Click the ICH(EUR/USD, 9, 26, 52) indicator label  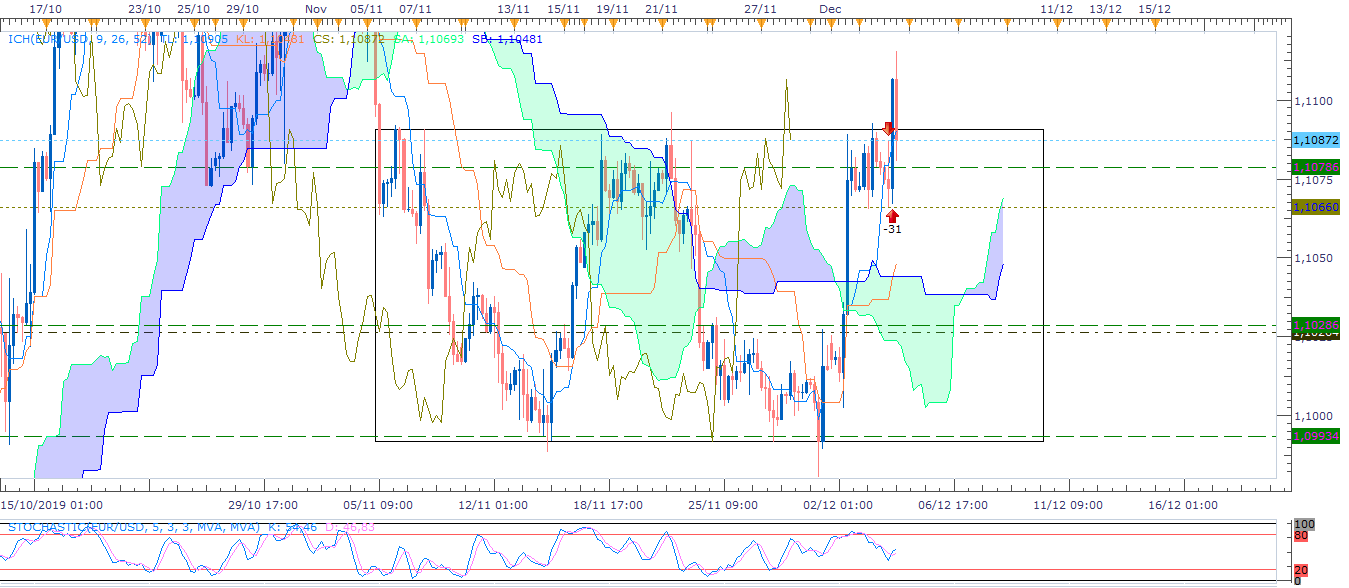point(79,39)
